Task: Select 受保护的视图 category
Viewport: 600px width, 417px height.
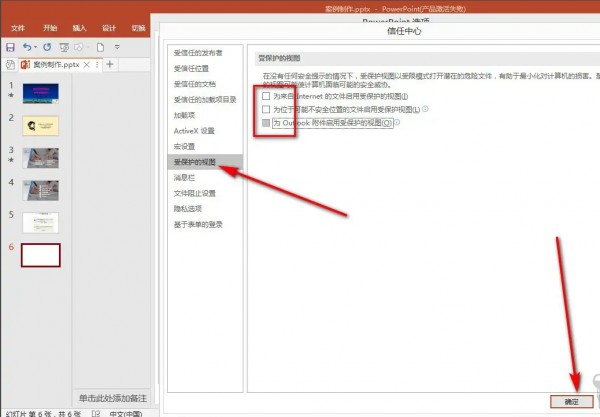Action: click(x=205, y=162)
